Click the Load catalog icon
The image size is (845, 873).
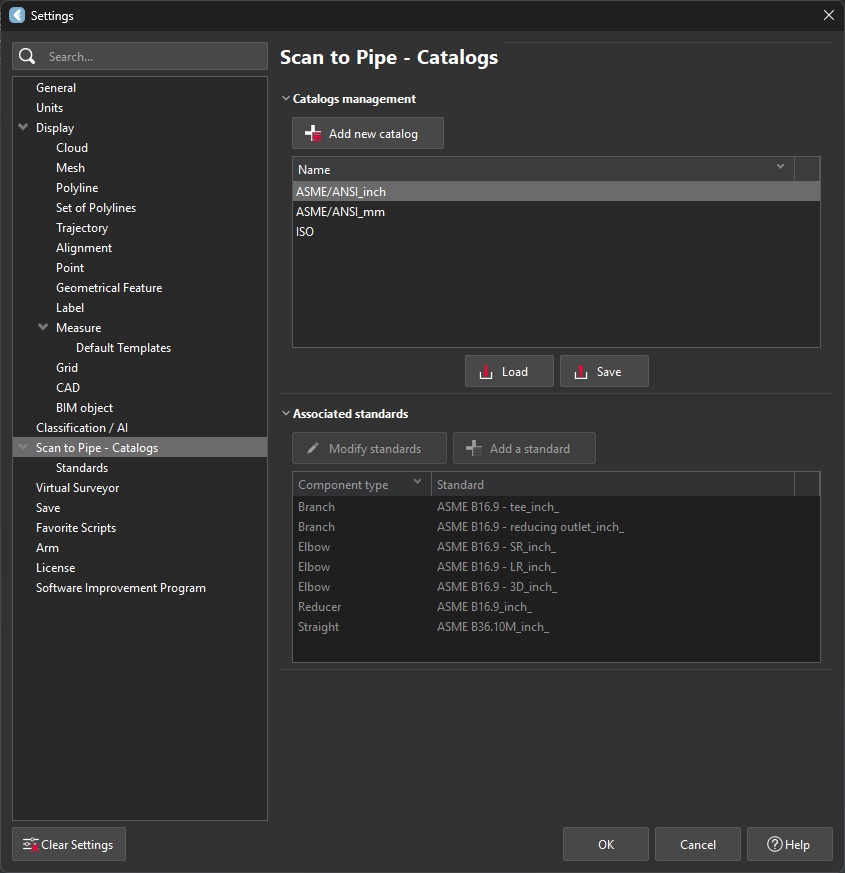pos(486,372)
